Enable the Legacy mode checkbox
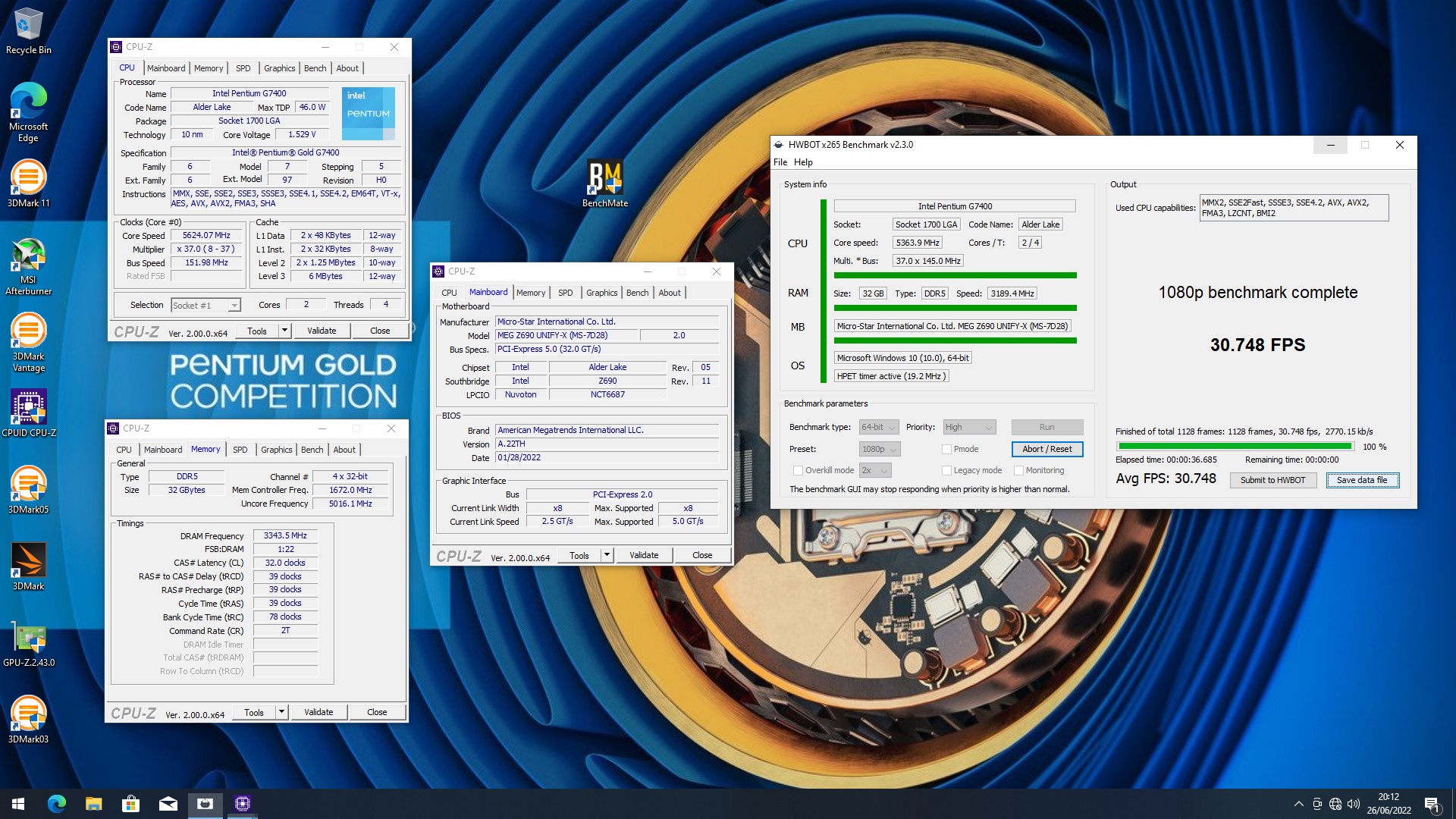The image size is (1456, 819). coord(946,470)
